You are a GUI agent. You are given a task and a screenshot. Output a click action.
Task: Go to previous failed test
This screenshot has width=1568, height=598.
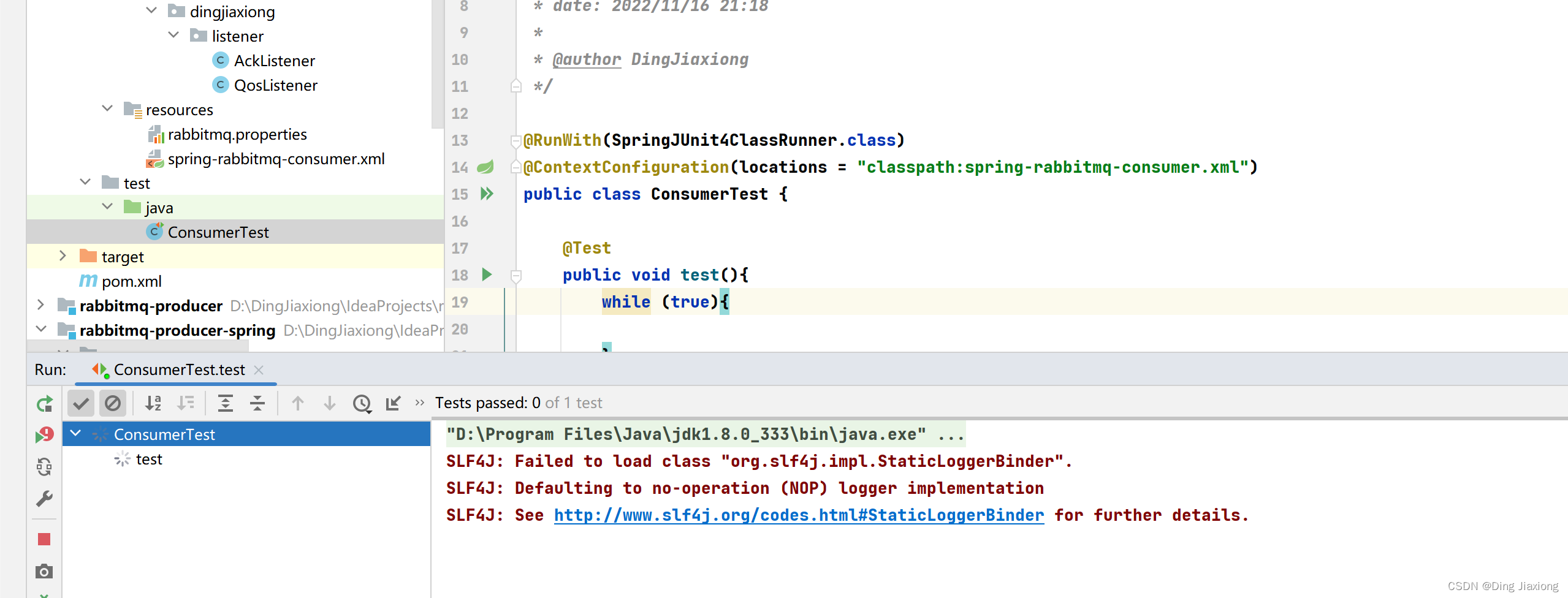(298, 403)
